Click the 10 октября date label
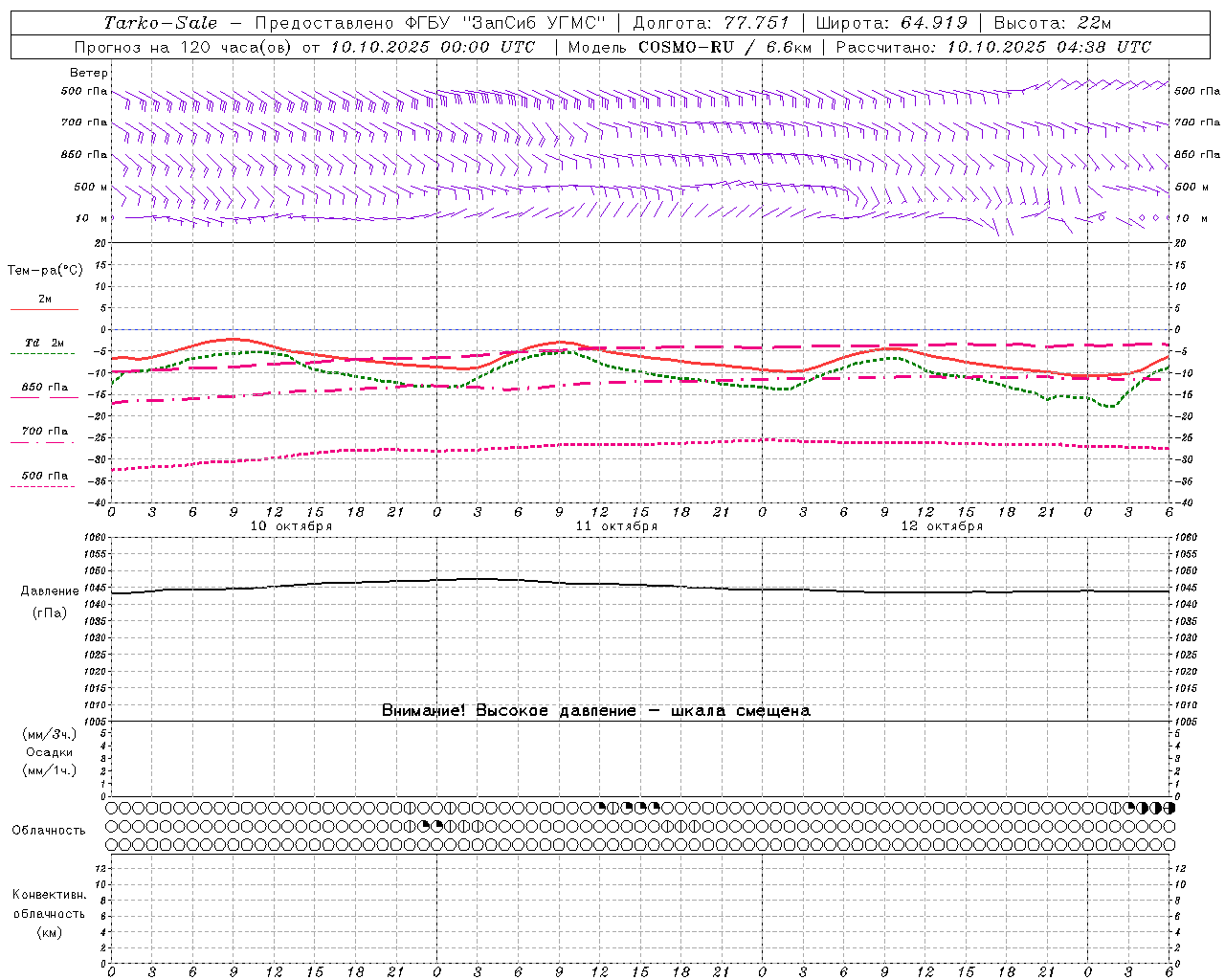This screenshot has height=980, width=1225. (291, 526)
